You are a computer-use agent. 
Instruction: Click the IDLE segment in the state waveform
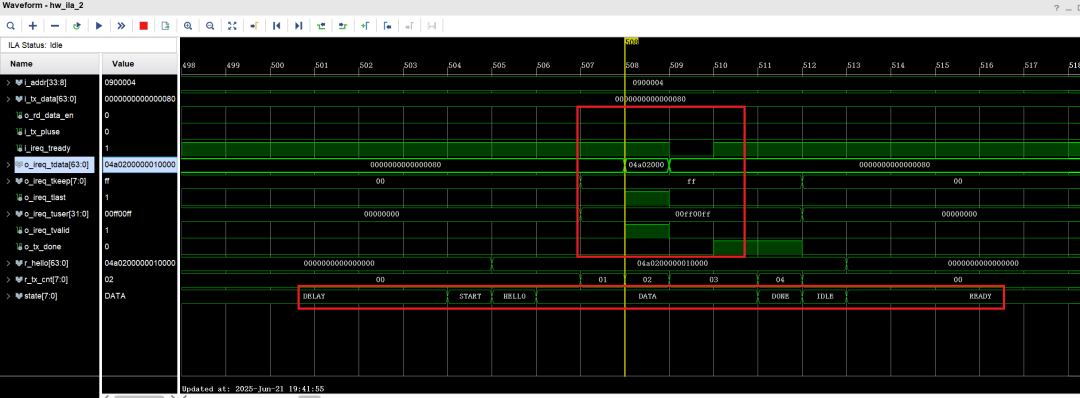coord(824,296)
